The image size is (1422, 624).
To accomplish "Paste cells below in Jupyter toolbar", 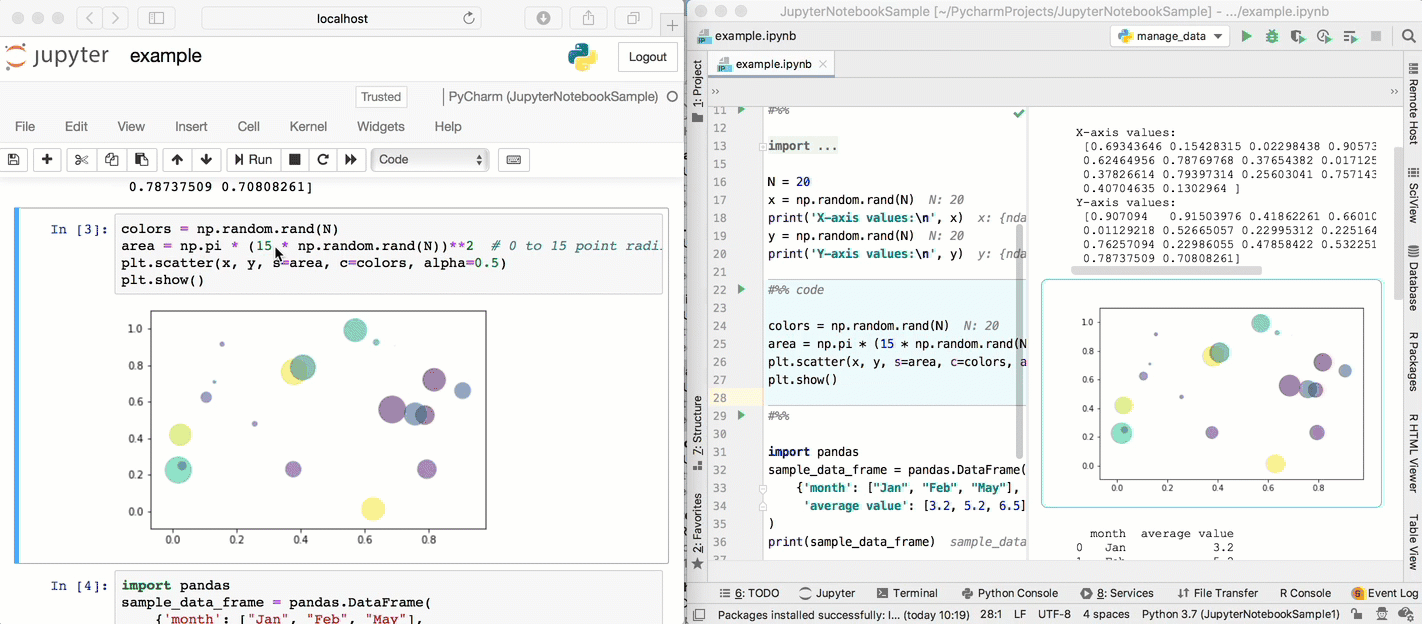I will (x=141, y=159).
